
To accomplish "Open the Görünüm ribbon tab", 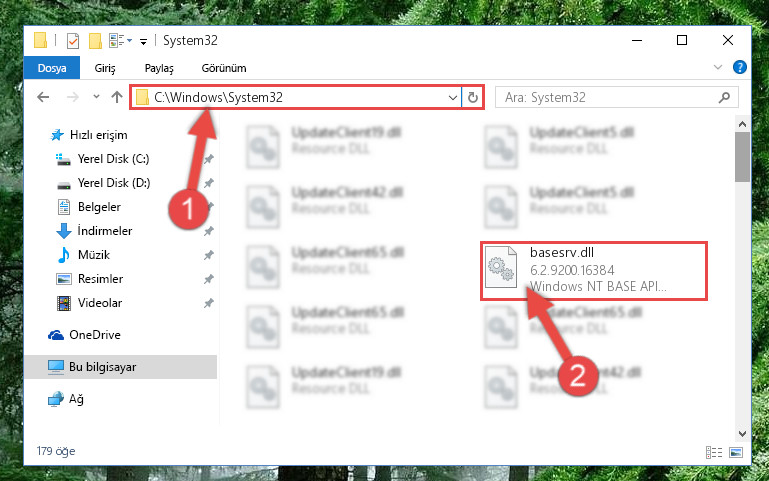I will click(x=224, y=68).
